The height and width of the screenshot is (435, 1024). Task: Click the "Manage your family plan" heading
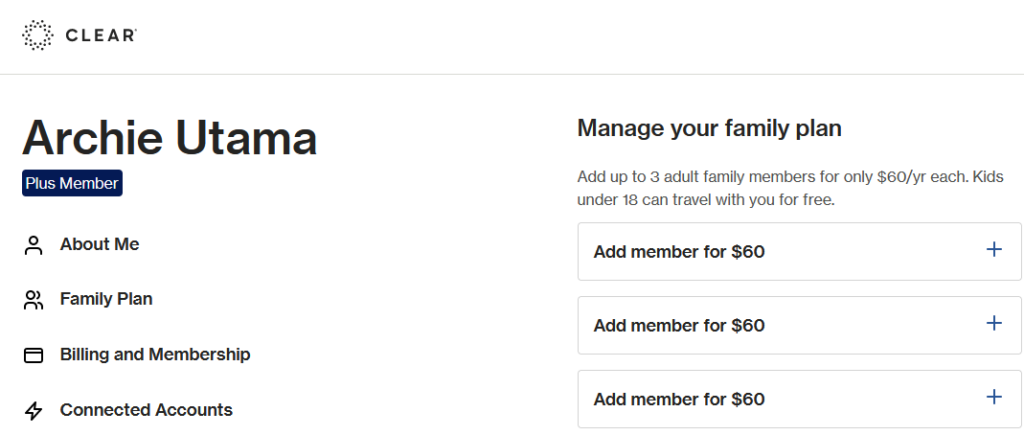point(709,128)
